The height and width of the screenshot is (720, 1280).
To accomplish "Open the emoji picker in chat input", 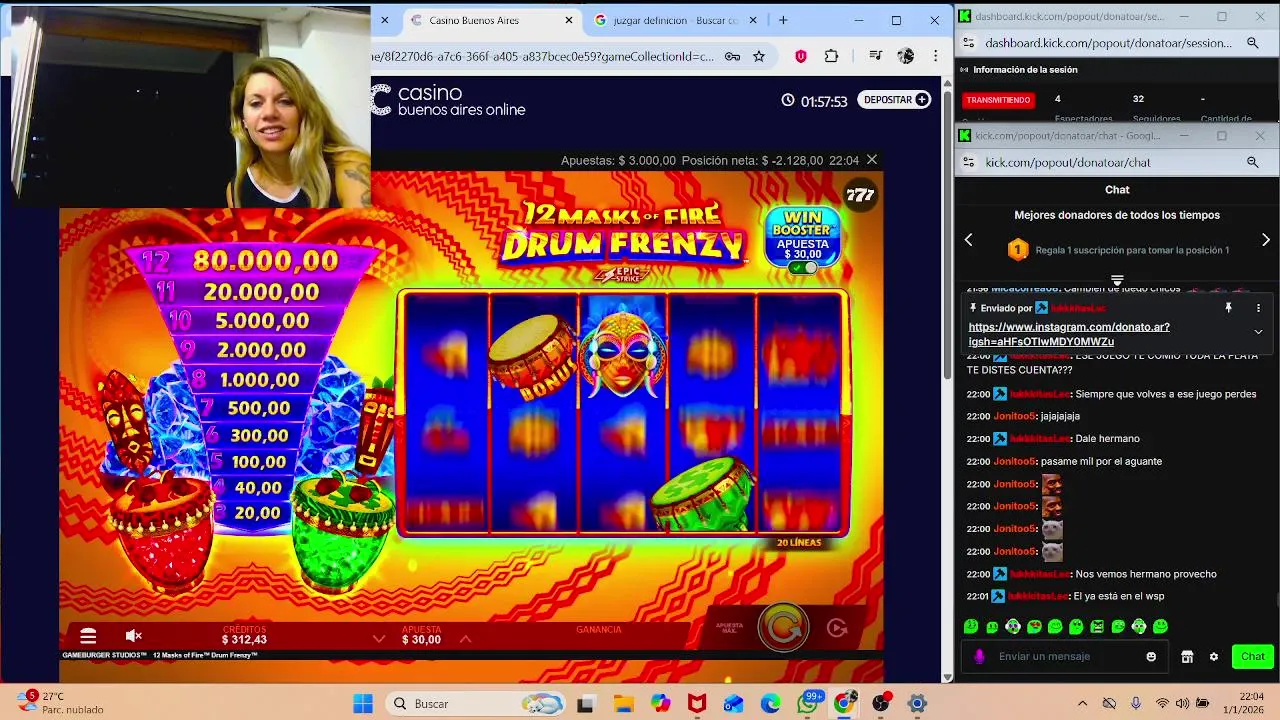I will [x=1151, y=656].
